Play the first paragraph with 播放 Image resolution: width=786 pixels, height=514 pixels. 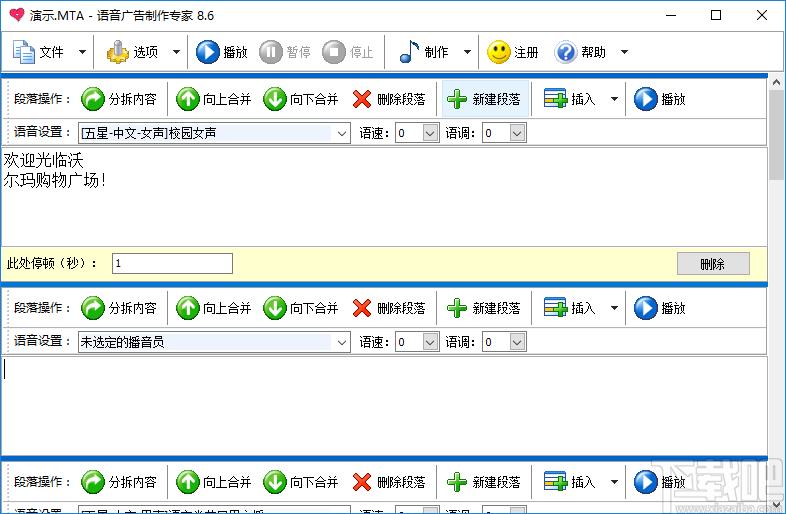coord(660,99)
